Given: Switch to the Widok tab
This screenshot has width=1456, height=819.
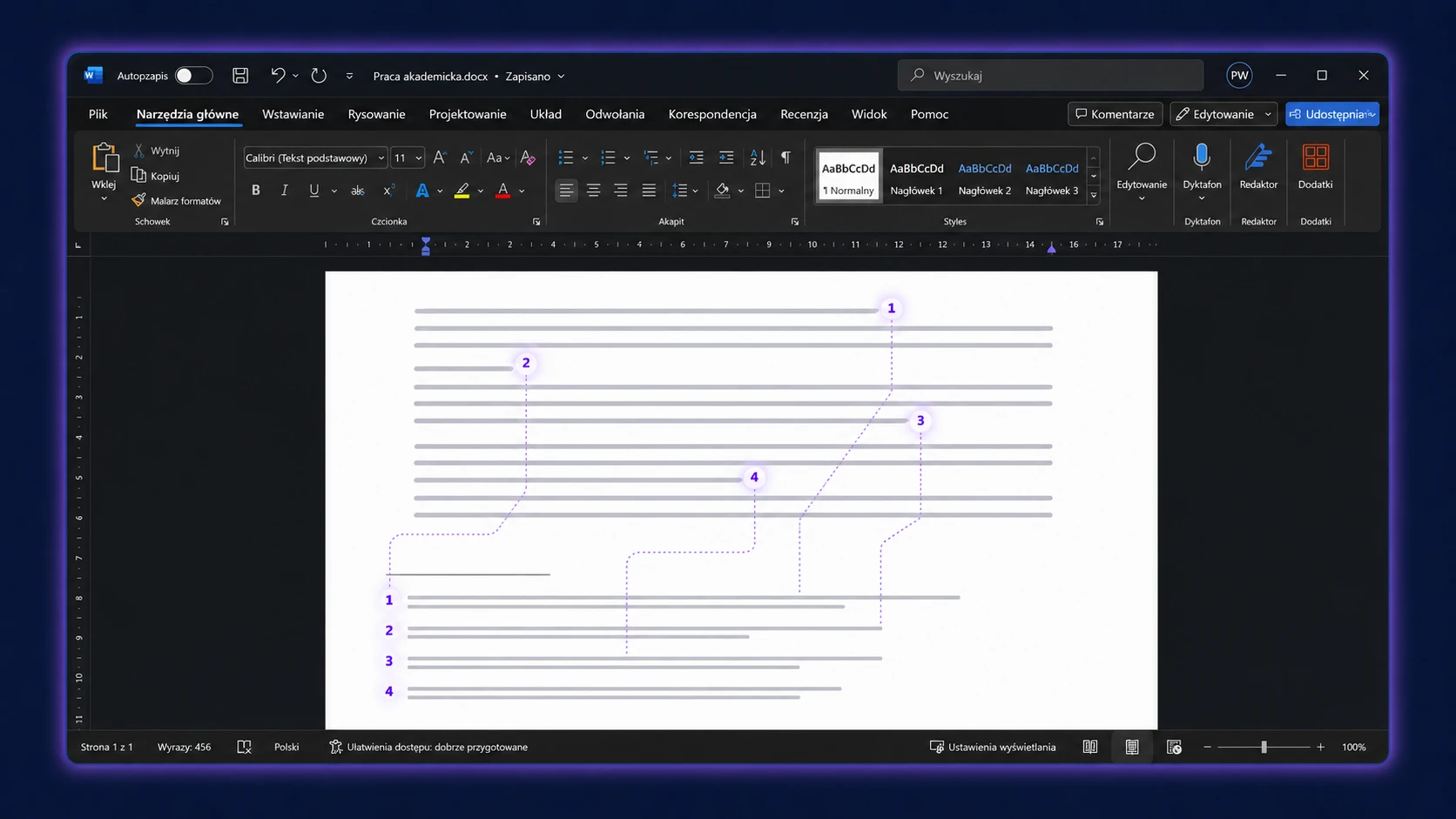Looking at the screenshot, I should tap(869, 114).
